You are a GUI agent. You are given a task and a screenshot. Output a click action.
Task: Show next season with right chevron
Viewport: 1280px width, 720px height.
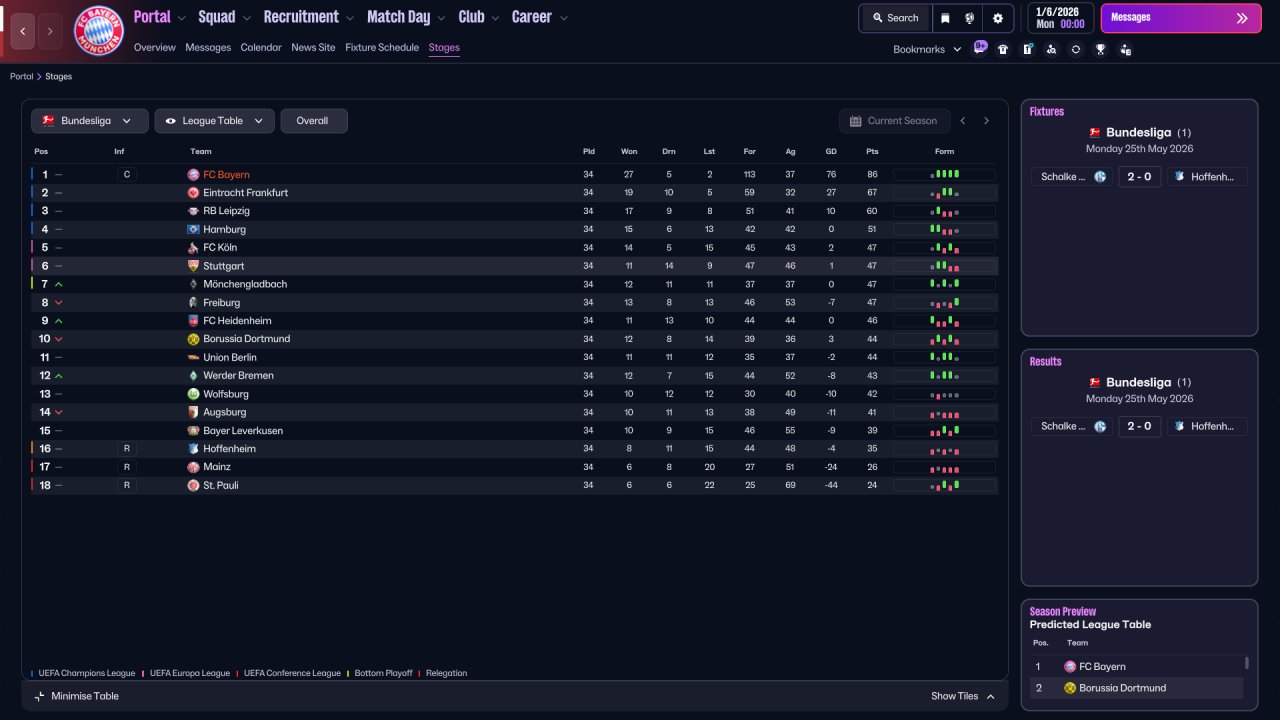[986, 121]
